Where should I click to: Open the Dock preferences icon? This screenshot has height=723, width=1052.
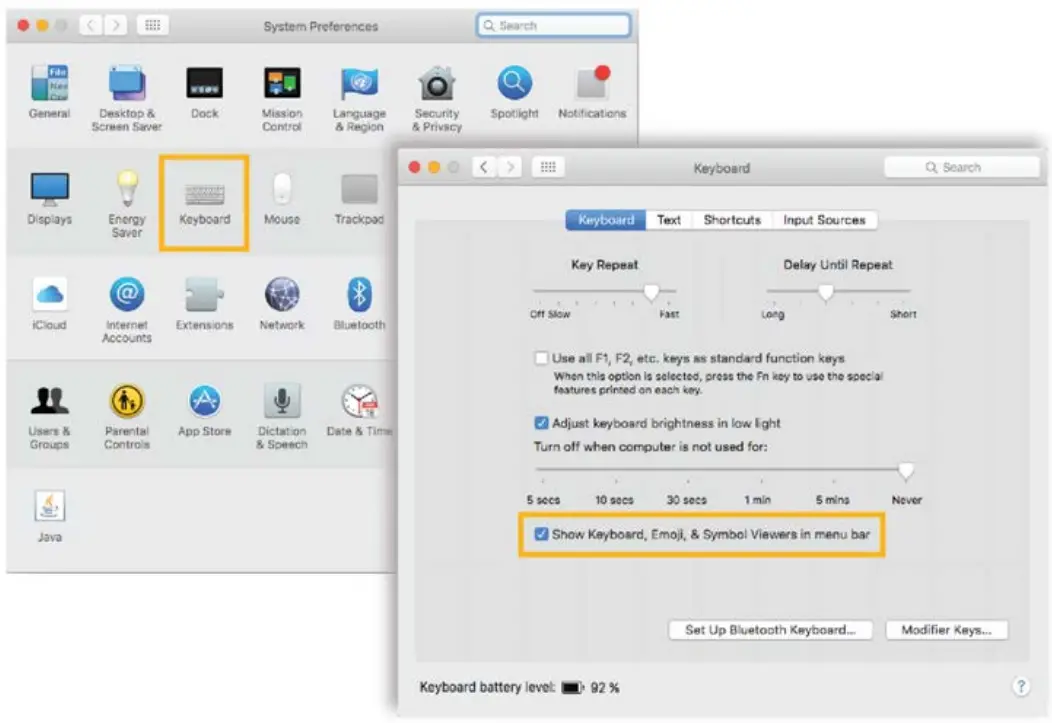205,91
